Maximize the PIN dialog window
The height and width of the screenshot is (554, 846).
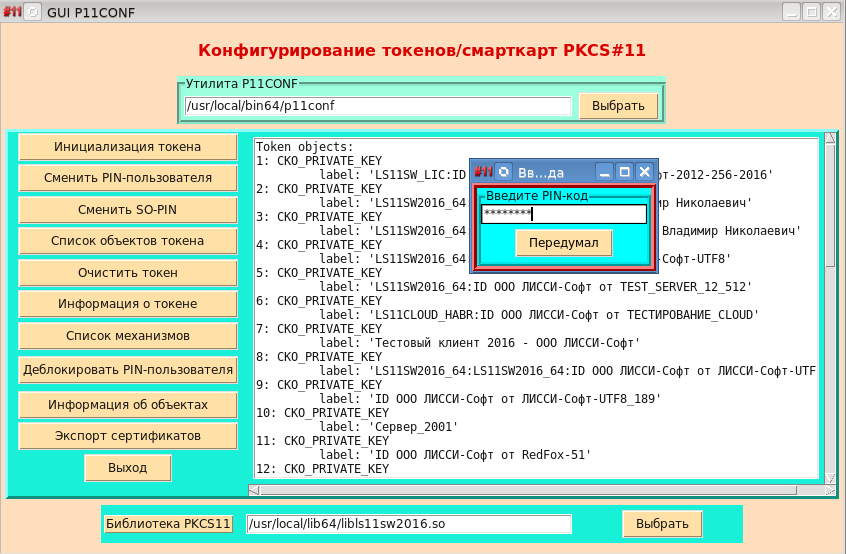coord(625,172)
